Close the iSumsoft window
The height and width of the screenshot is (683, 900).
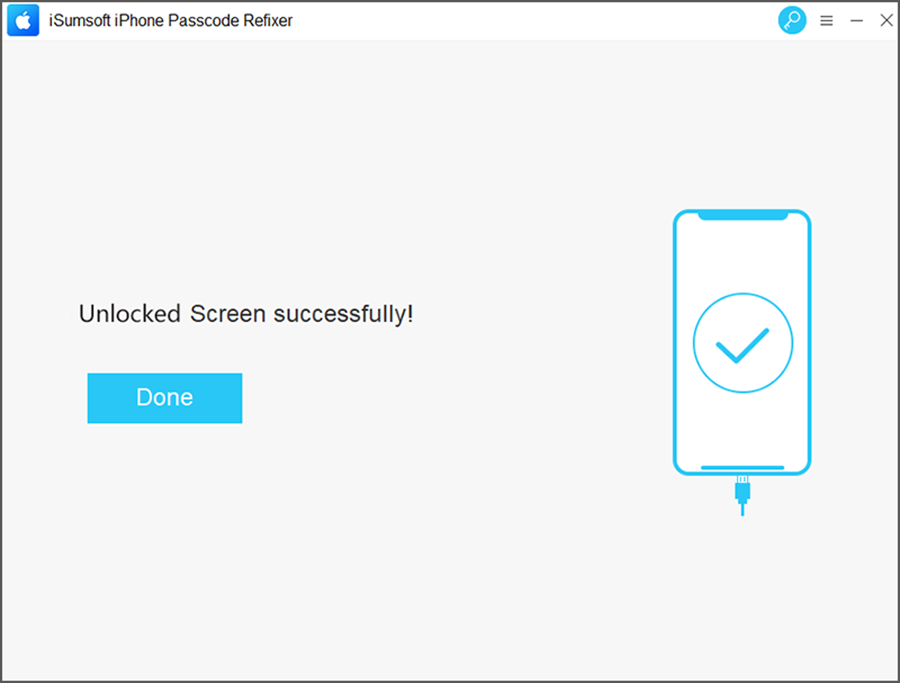[886, 20]
